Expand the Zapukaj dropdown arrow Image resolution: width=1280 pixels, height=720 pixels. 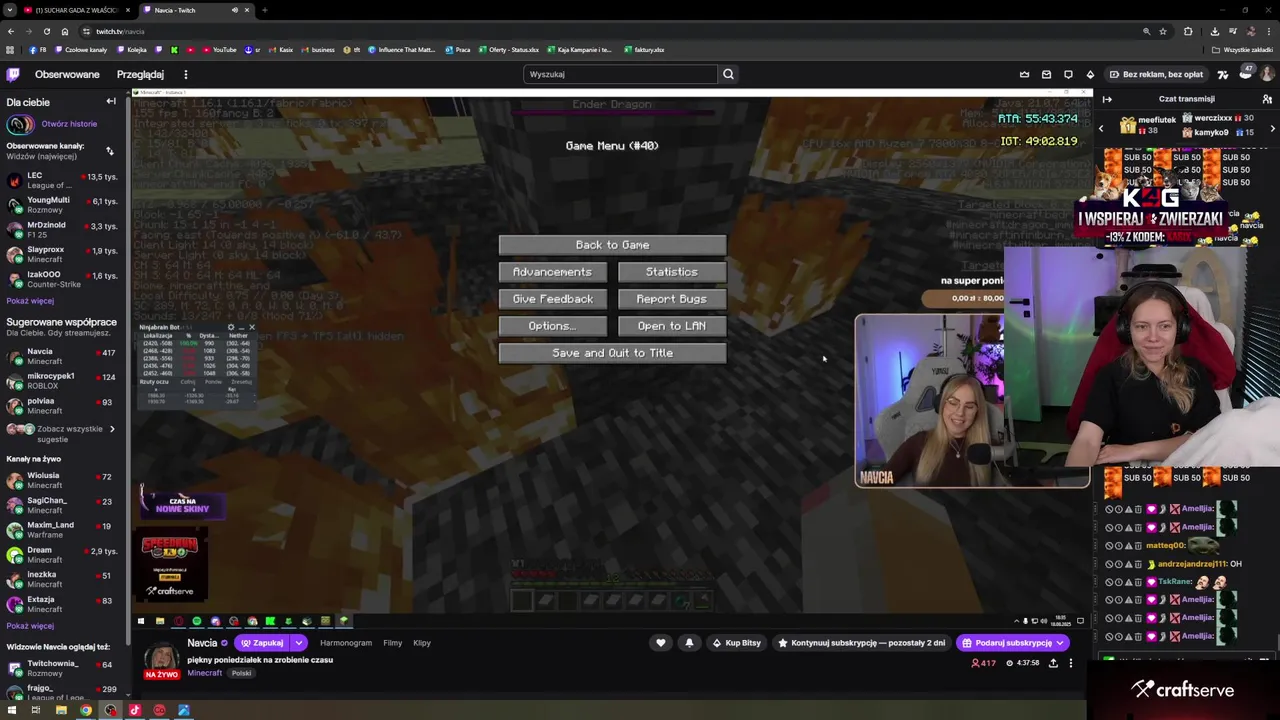coord(298,643)
